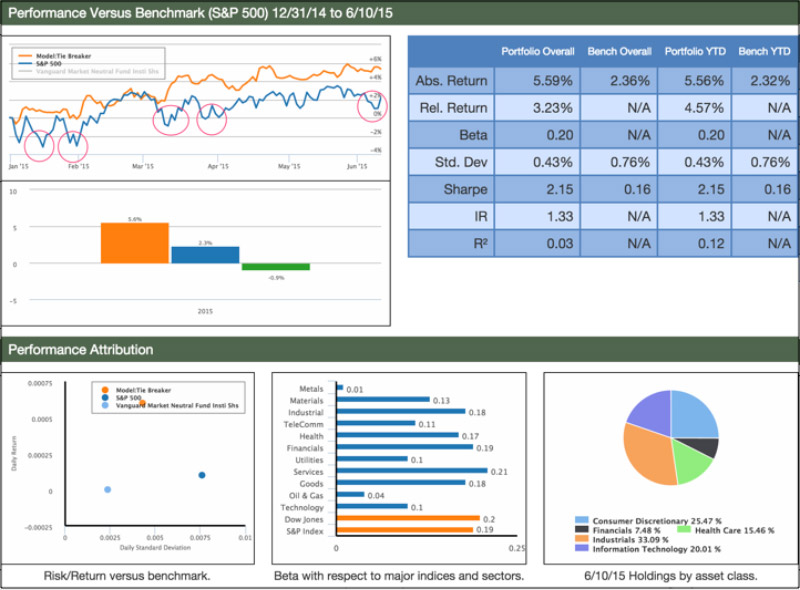Select the Services beta bar
Viewport: 800px width, 590px height.
point(412,471)
